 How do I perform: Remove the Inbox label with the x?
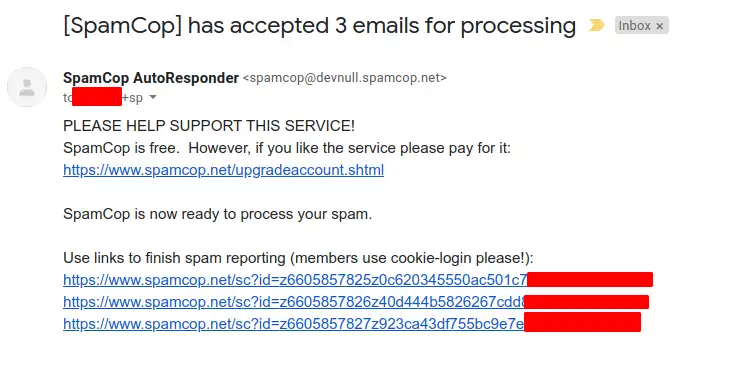660,26
